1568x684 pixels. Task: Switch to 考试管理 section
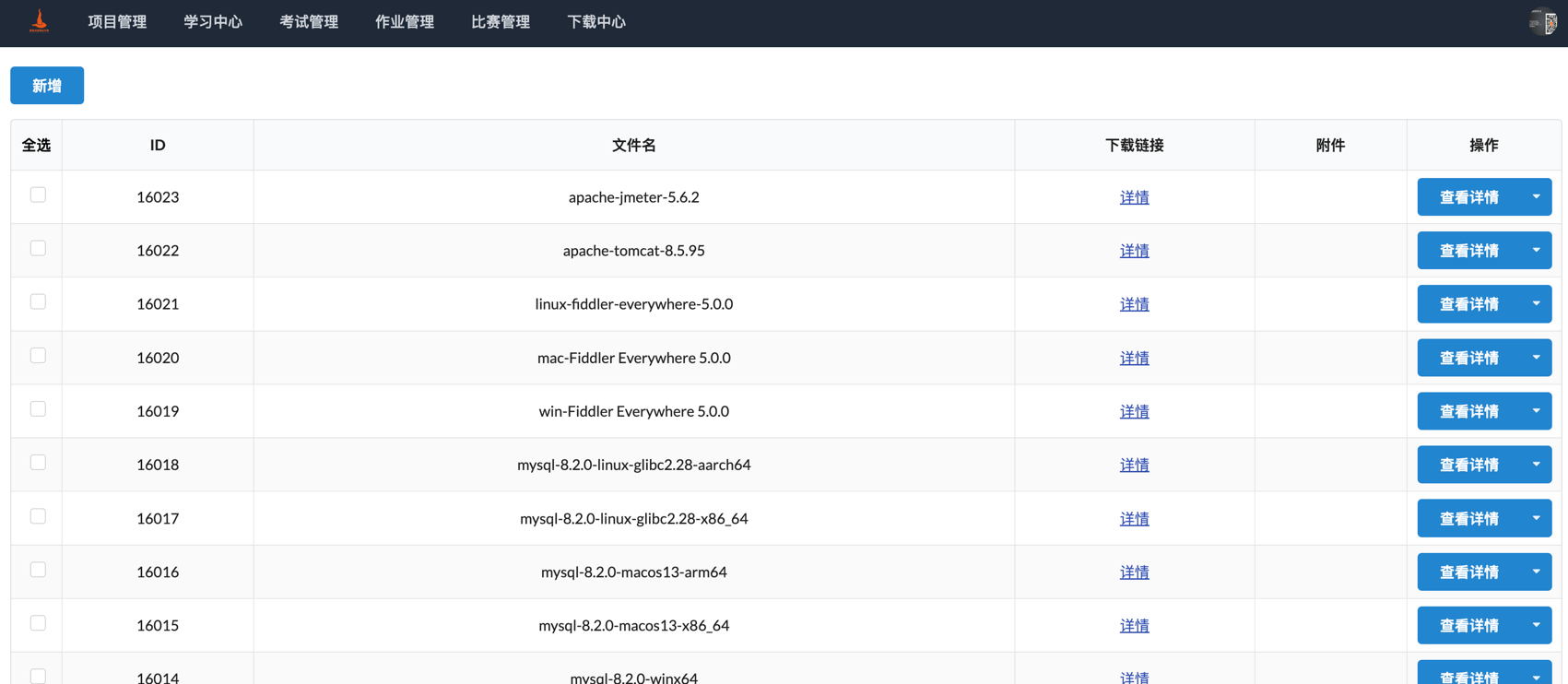coord(309,22)
